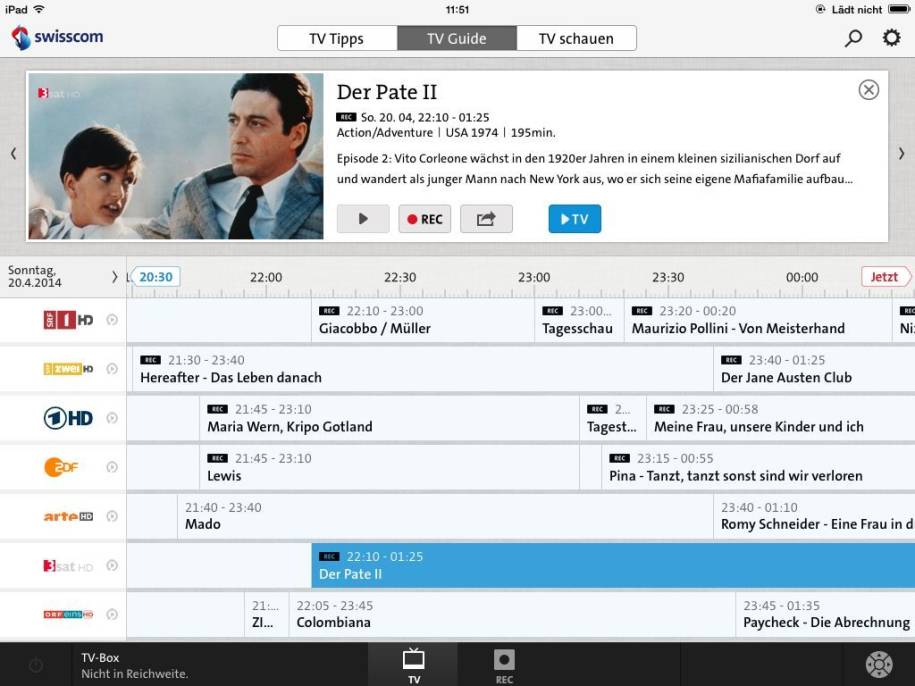Open the search magnifier icon
The width and height of the screenshot is (915, 686).
pos(853,38)
